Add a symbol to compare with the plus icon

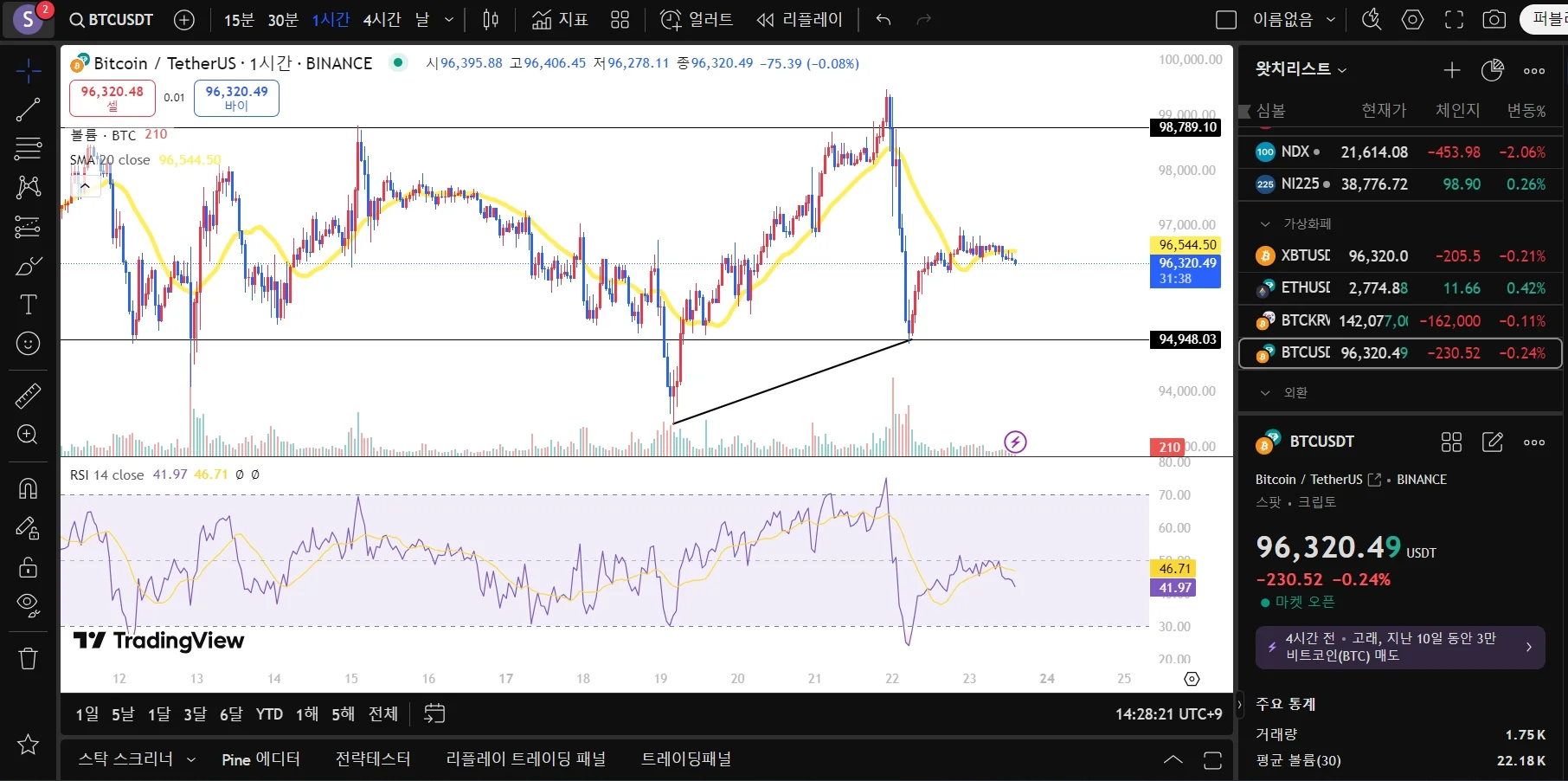point(184,19)
